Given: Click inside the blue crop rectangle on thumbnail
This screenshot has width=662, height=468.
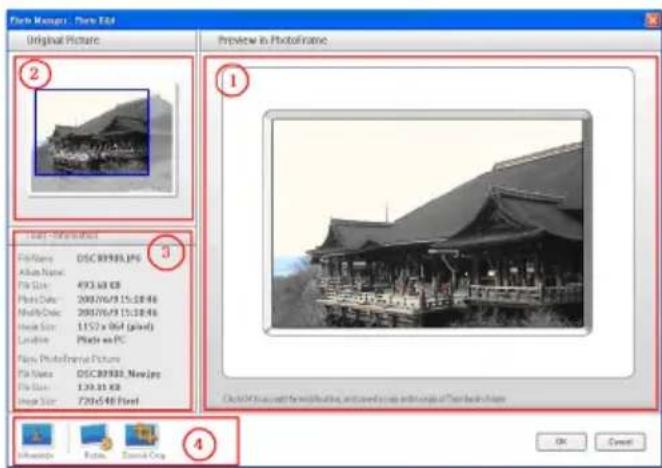Looking at the screenshot, I should coord(92,132).
